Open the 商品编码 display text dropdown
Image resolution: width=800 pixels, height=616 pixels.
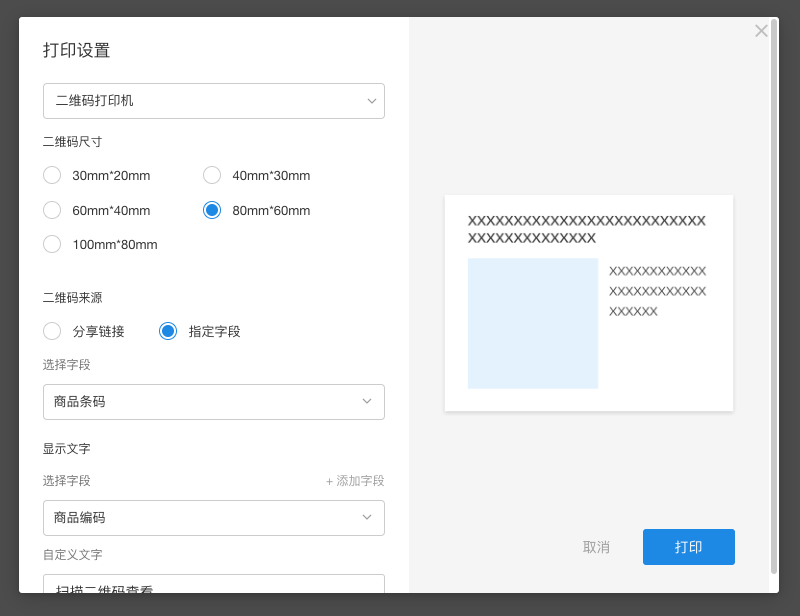tap(213, 517)
